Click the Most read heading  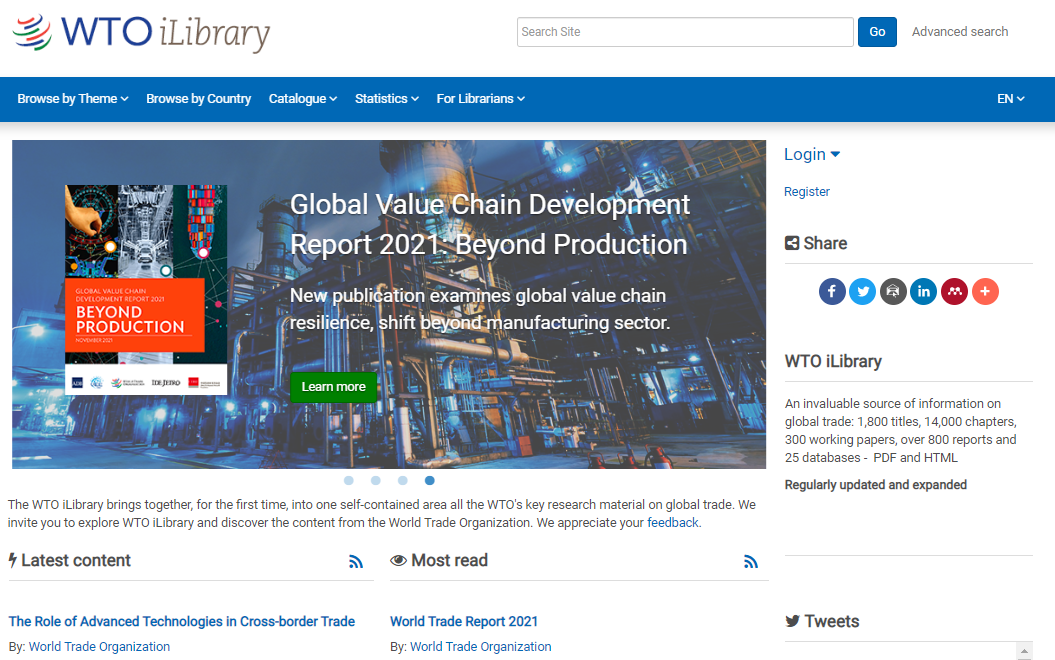[x=439, y=560]
